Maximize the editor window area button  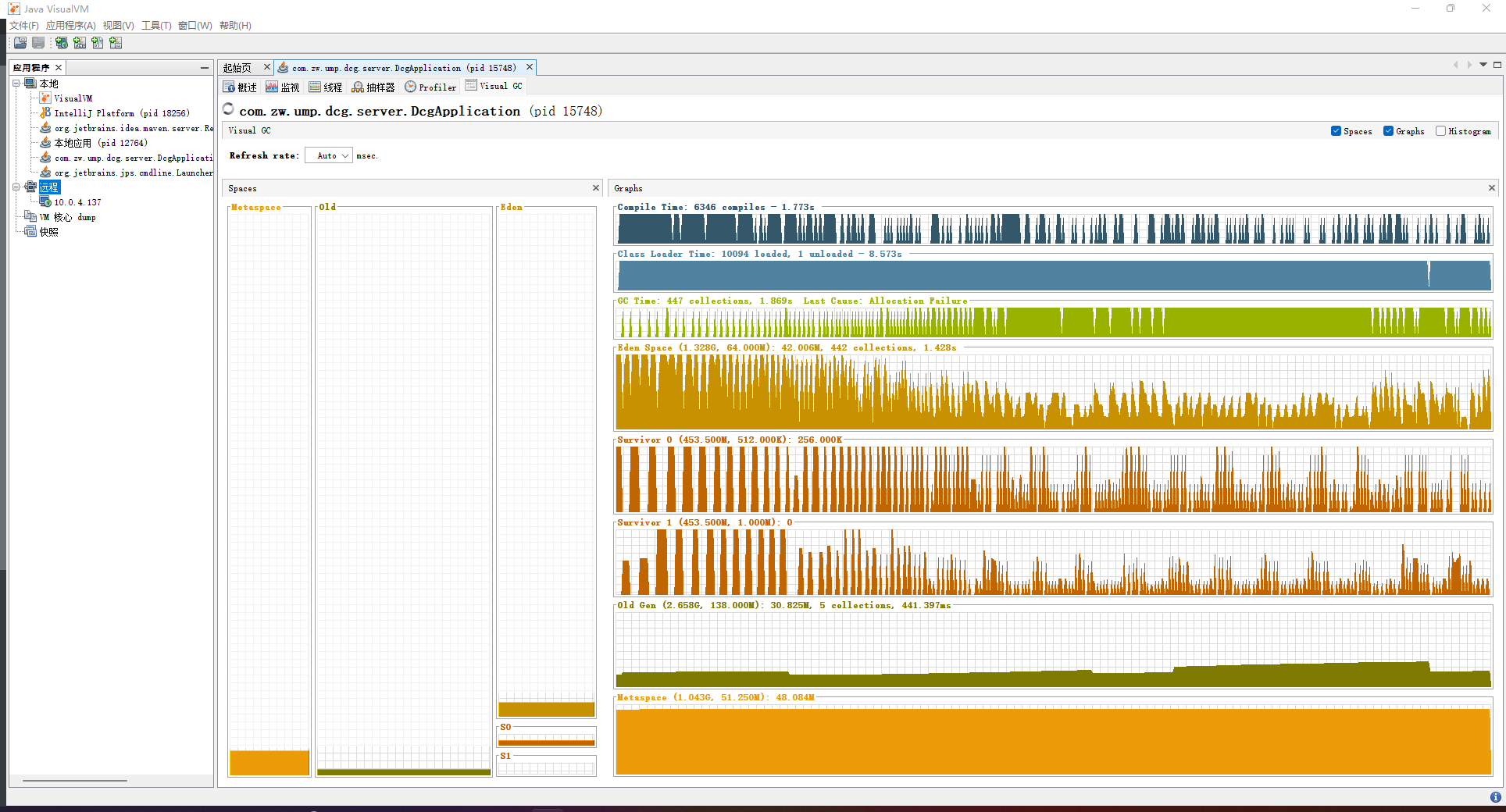point(1497,65)
